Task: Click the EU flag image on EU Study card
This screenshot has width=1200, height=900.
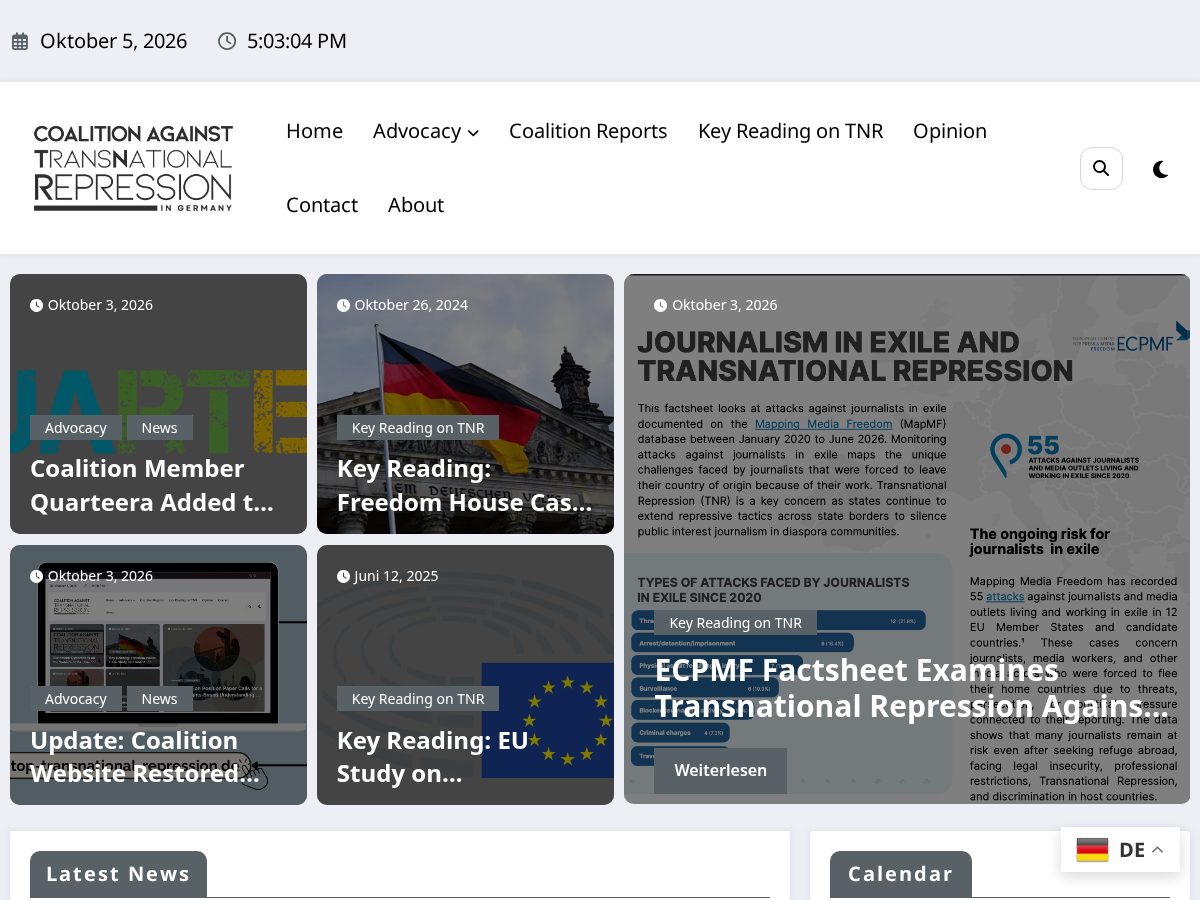Action: [548, 720]
